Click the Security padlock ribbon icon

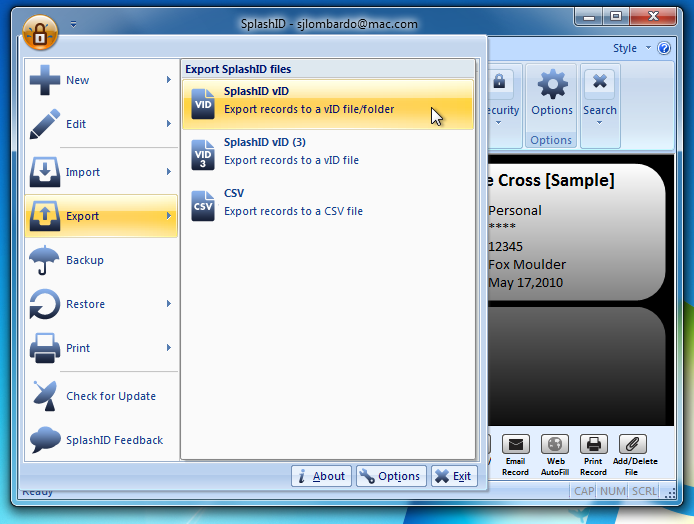click(499, 82)
